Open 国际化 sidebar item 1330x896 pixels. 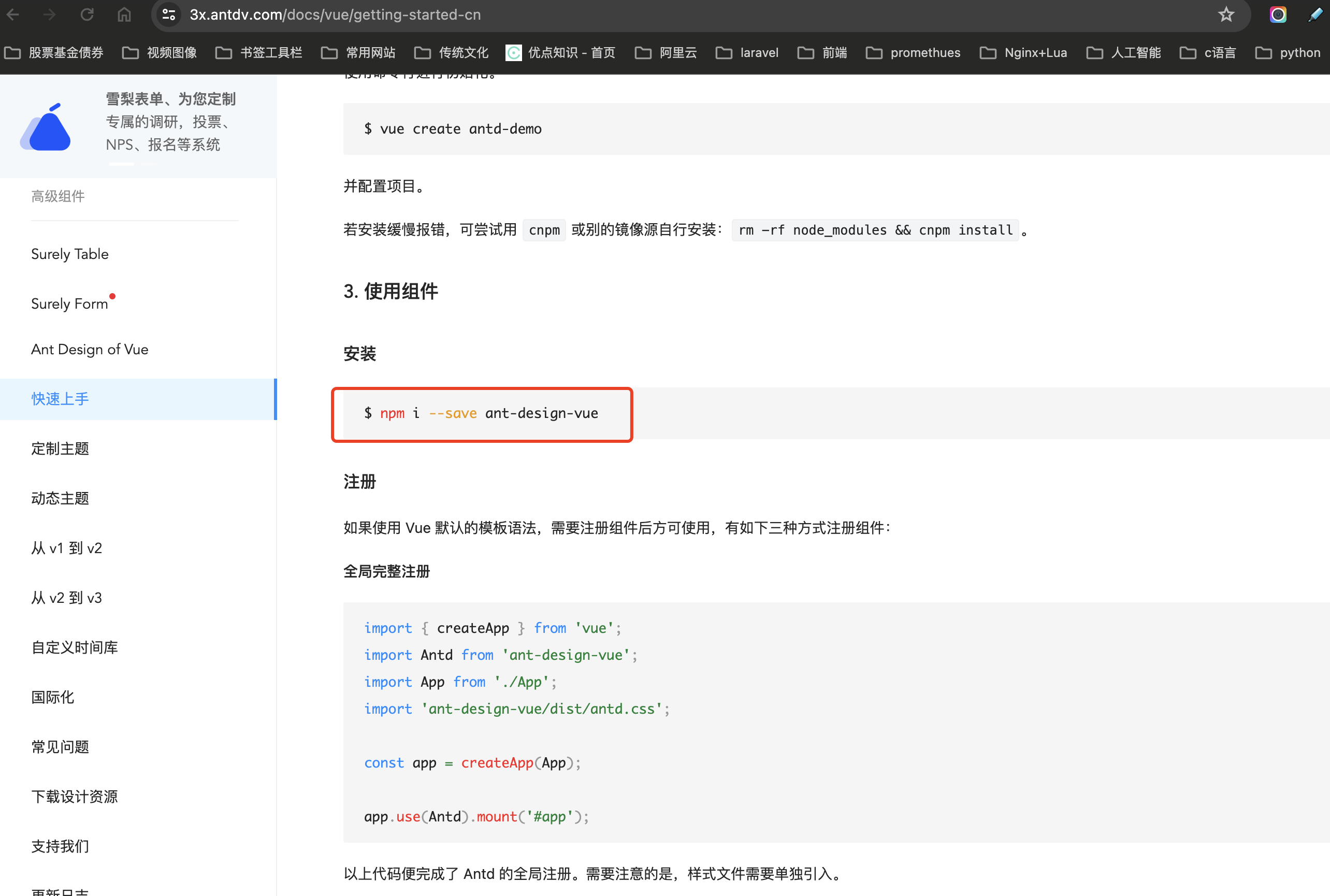[52, 697]
